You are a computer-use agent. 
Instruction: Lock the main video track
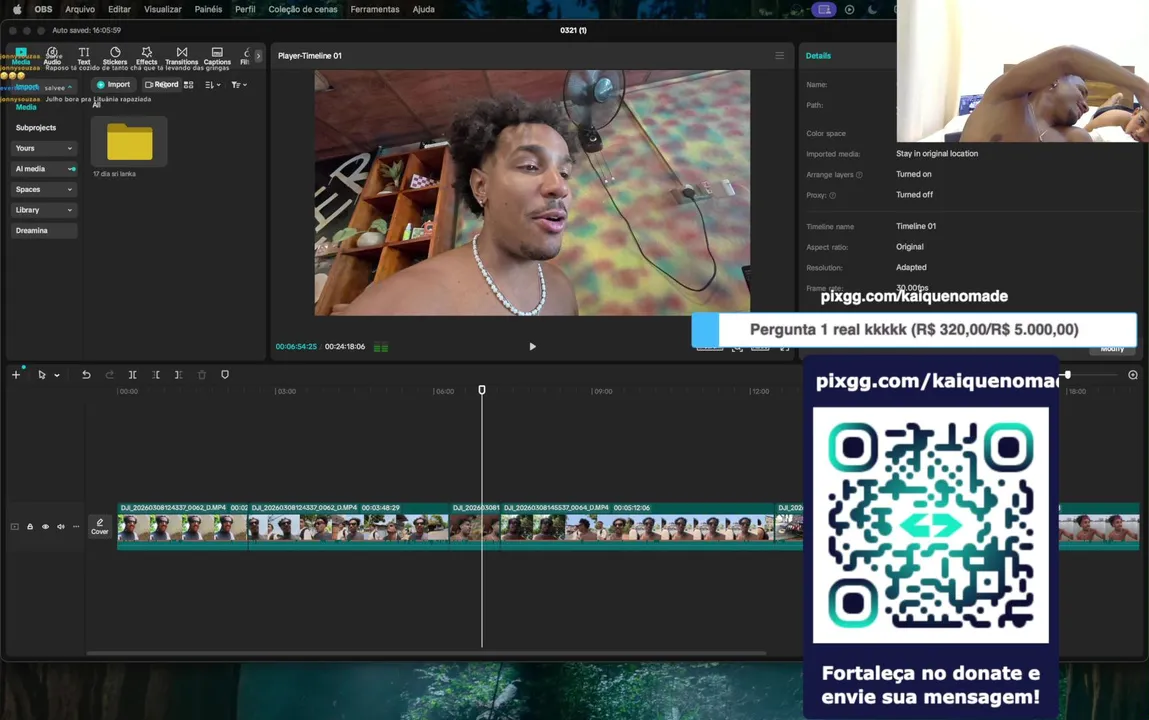(30, 526)
